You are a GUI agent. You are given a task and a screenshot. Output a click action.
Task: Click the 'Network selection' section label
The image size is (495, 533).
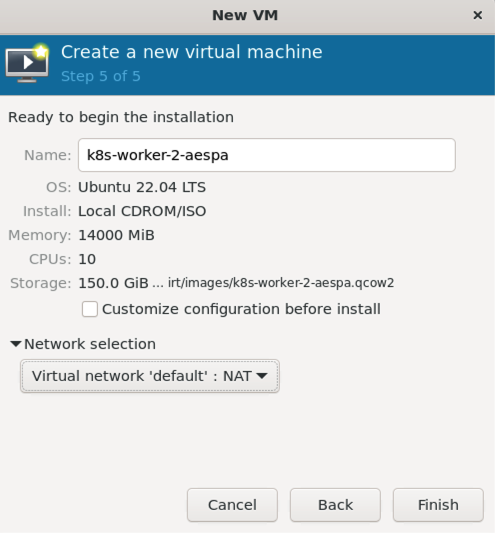coord(90,344)
